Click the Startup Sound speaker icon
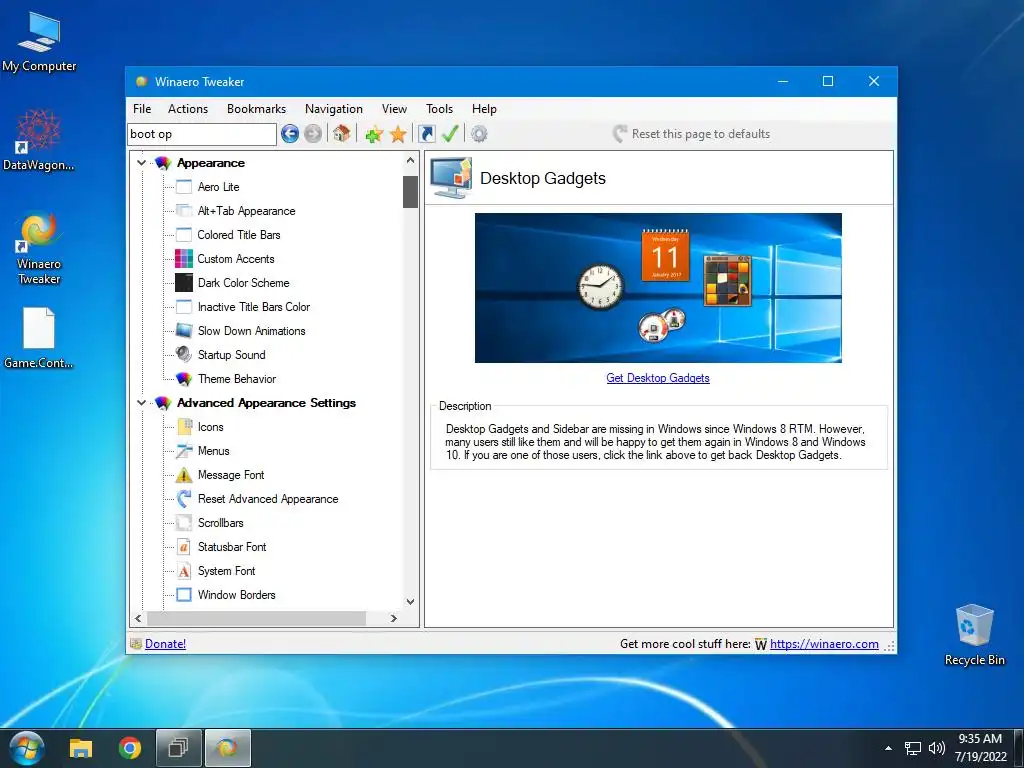The image size is (1024, 768). pos(184,355)
